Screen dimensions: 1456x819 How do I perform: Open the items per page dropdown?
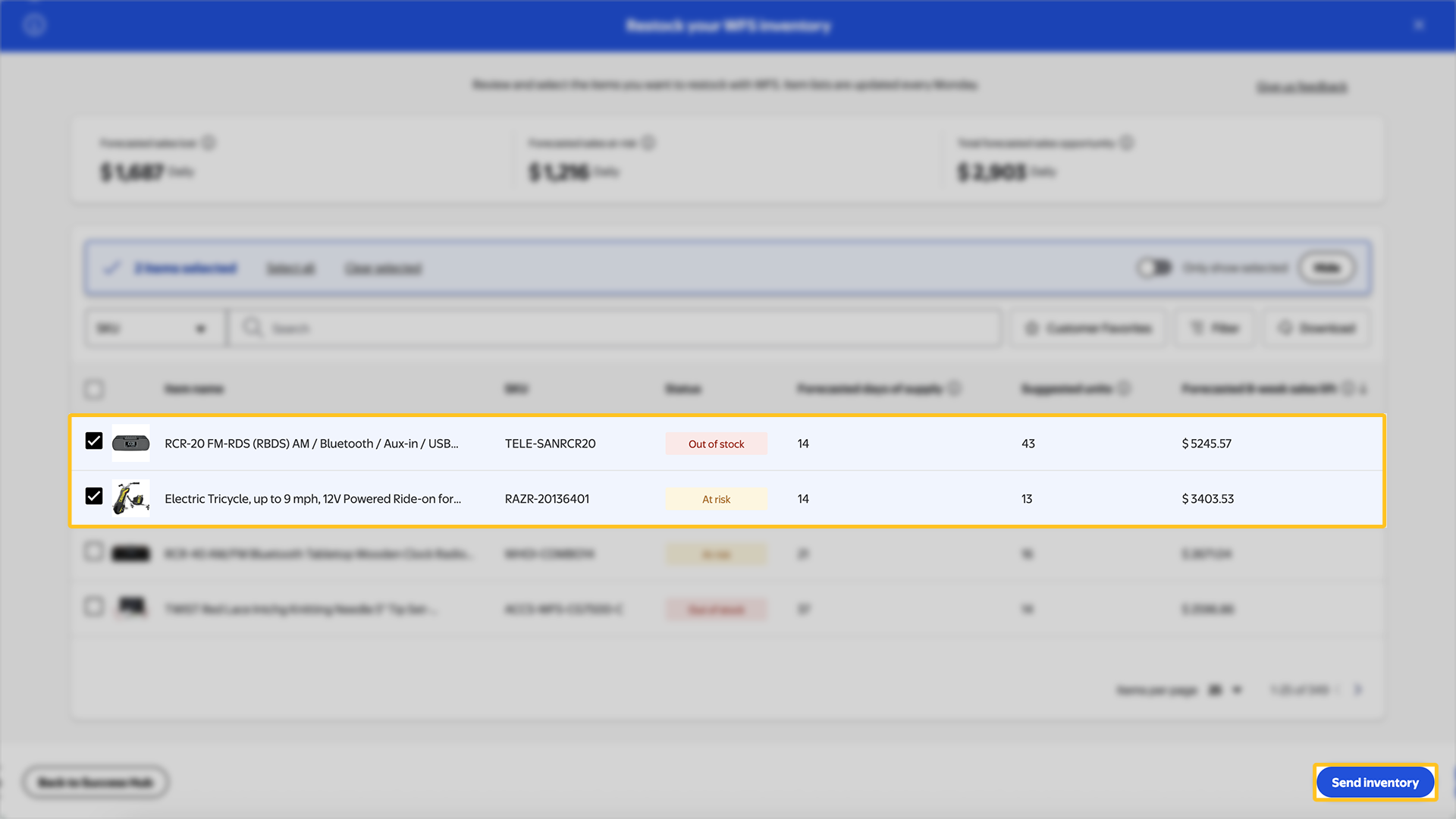point(1225,689)
